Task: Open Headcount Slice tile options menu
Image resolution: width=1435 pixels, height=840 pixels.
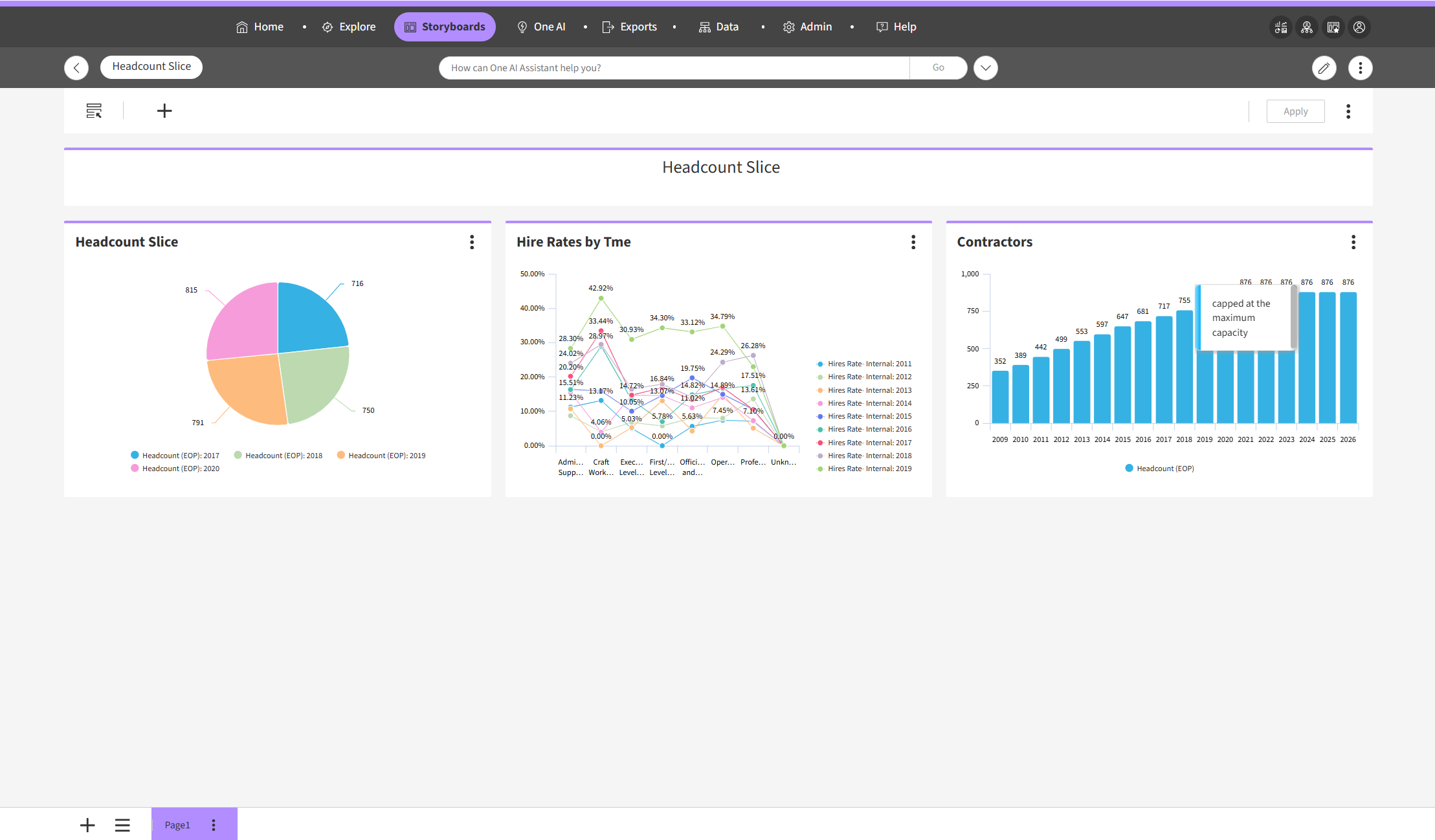Action: coord(472,242)
